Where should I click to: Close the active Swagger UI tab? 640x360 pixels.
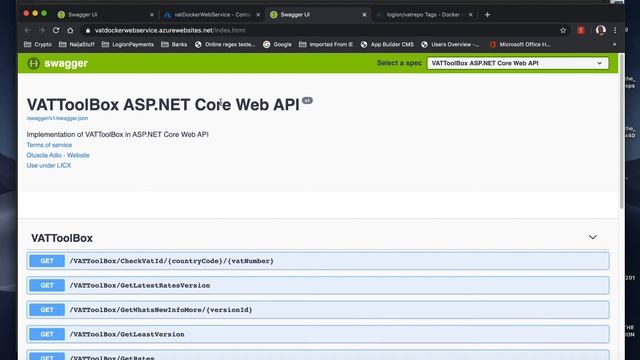[364, 15]
